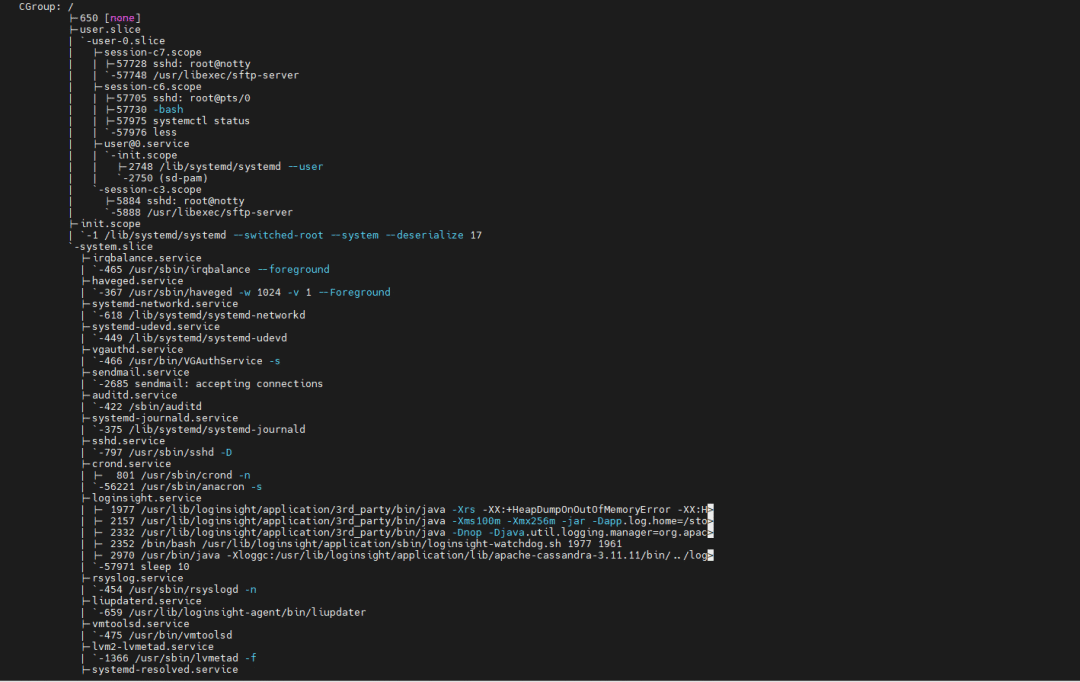Select haveged.service entry
Viewport: 1080px width, 682px height.
tap(138, 281)
